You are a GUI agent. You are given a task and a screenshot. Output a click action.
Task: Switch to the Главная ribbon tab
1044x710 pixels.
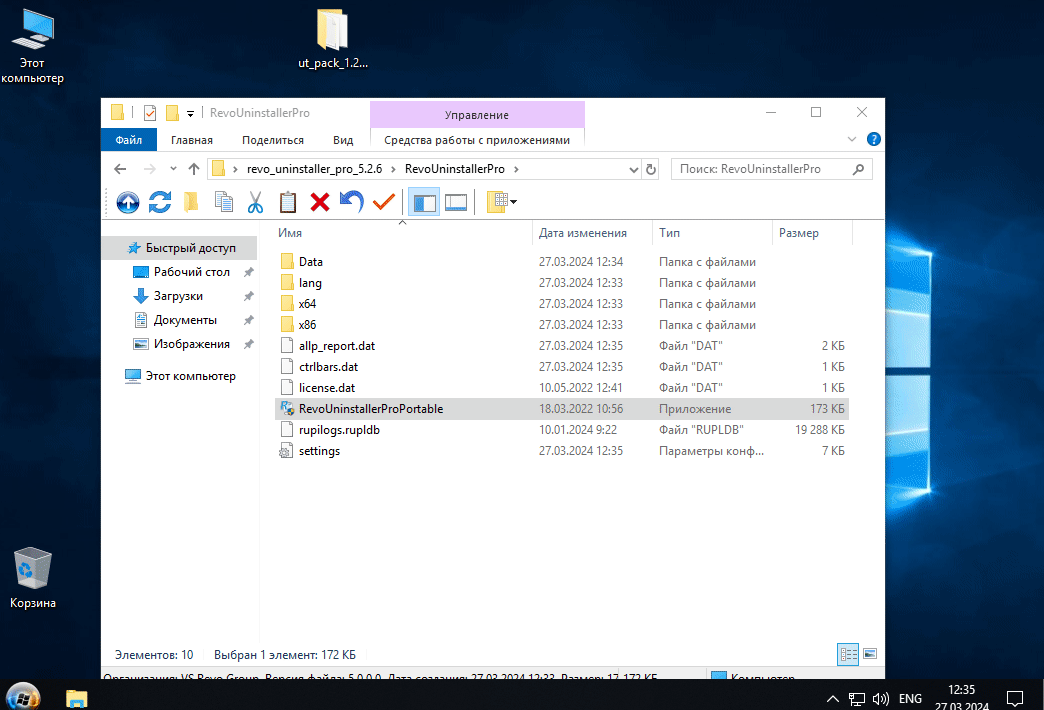192,140
